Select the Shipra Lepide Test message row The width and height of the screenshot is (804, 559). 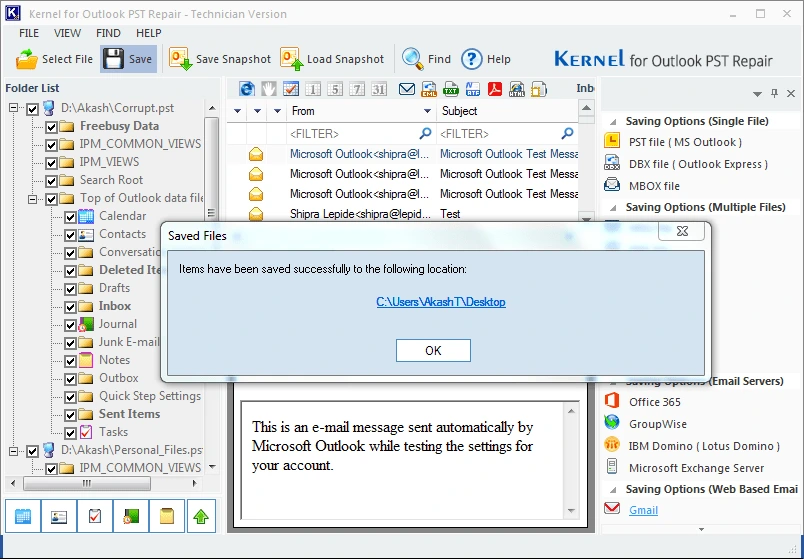pyautogui.click(x=403, y=214)
